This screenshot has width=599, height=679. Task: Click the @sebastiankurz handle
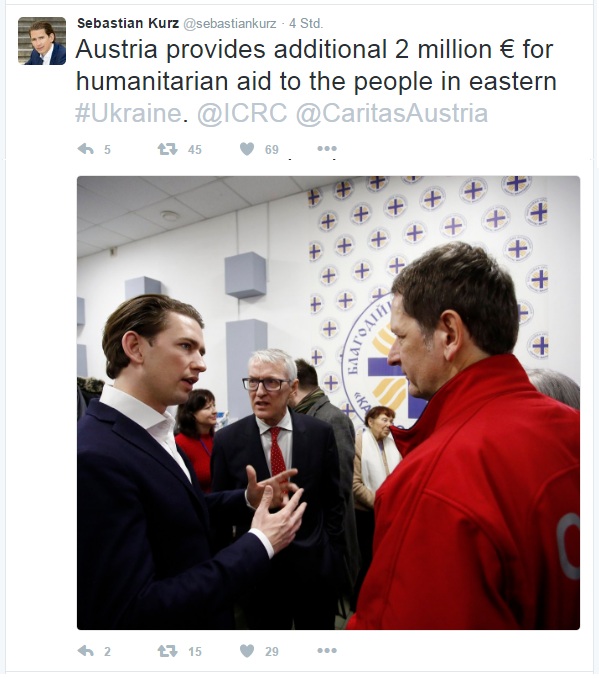pos(230,24)
